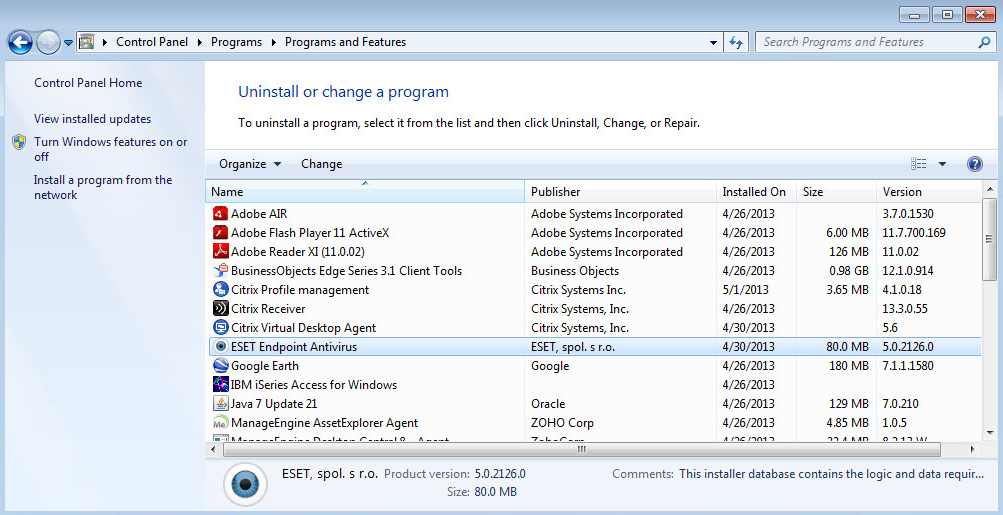Viewport: 1003px width, 515px height.
Task: Click version 13.3.0.55 cell
Action: [904, 308]
